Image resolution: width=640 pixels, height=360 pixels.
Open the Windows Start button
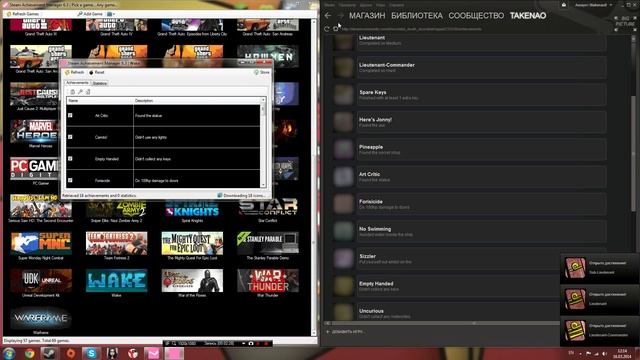pyautogui.click(x=9, y=353)
